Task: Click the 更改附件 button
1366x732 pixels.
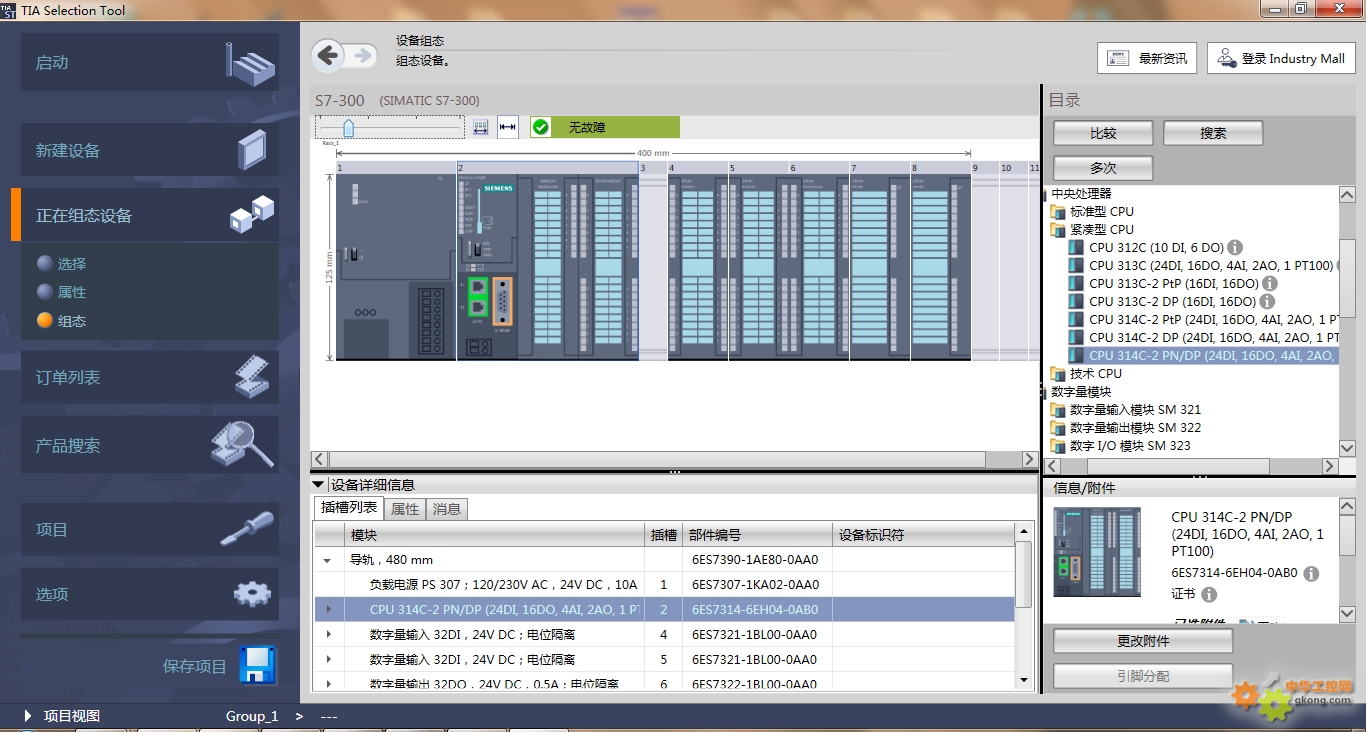Action: click(1143, 641)
